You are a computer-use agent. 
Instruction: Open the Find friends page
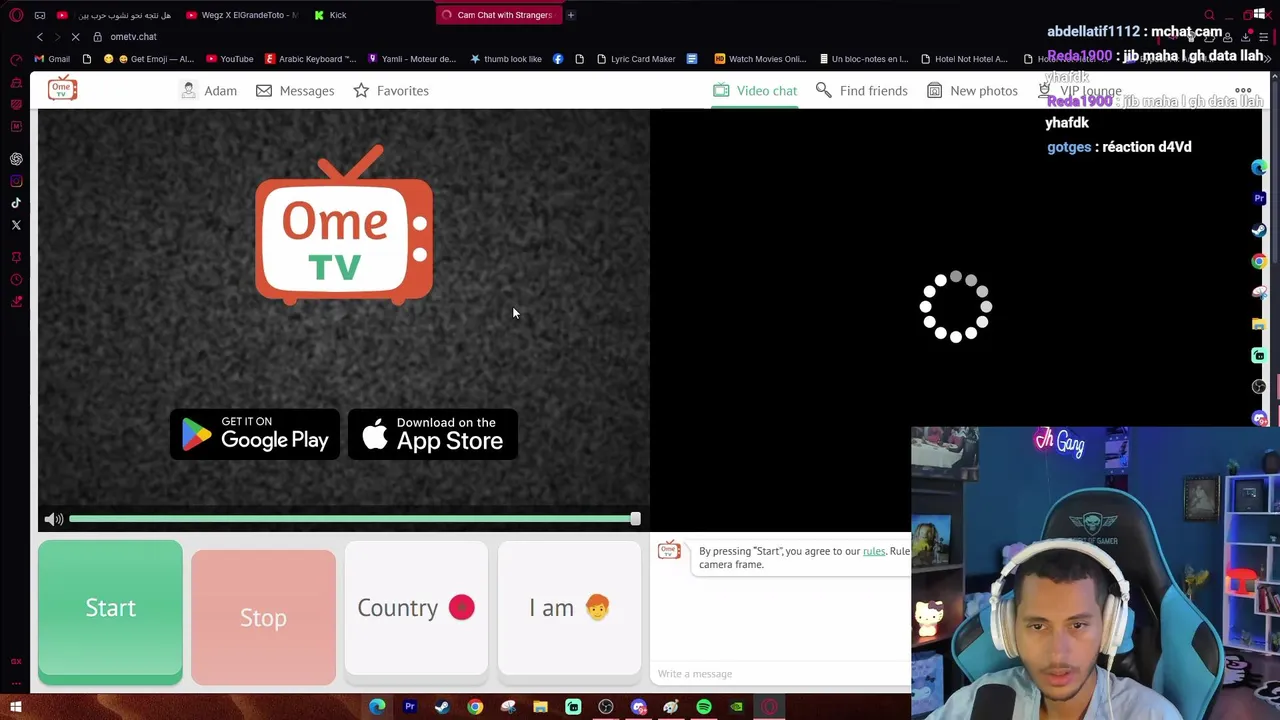click(x=862, y=90)
